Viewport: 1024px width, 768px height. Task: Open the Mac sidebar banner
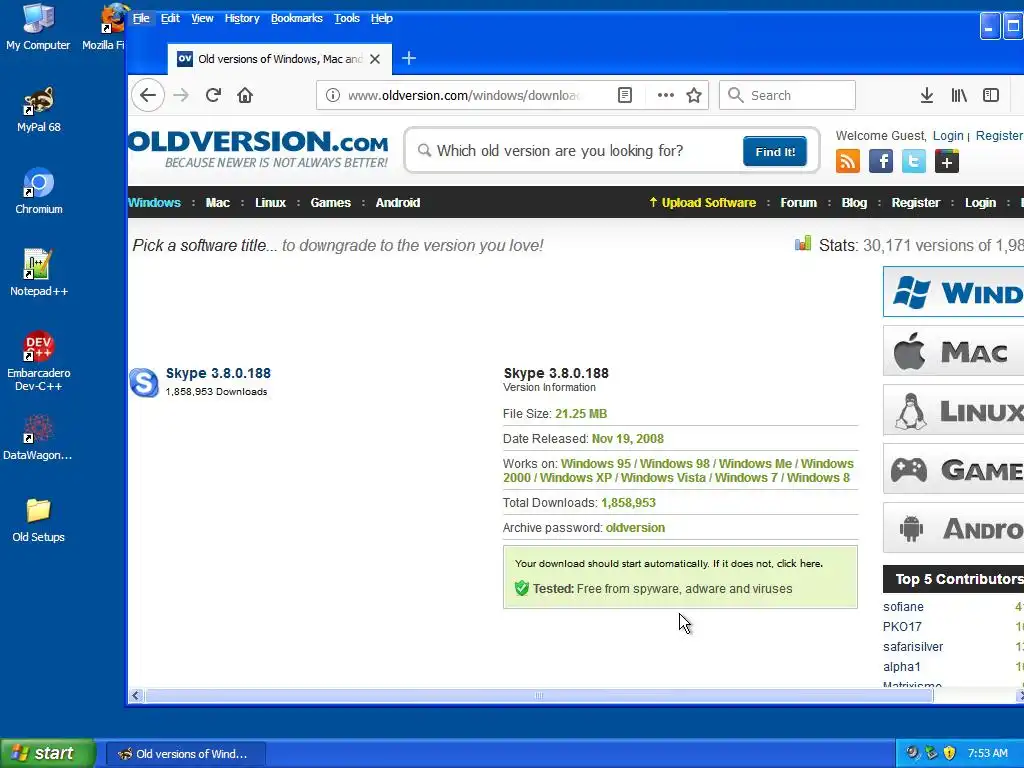[953, 351]
